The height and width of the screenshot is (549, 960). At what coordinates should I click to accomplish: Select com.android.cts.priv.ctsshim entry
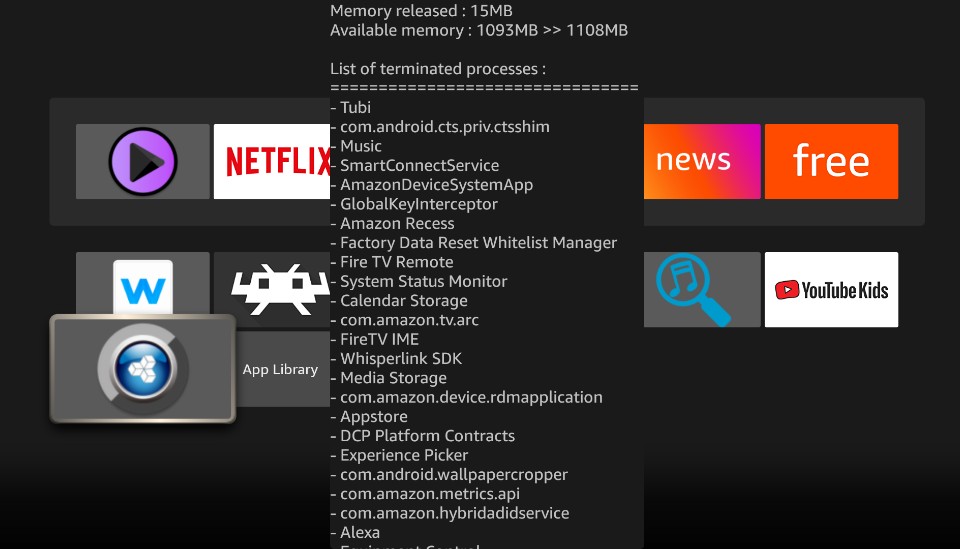click(440, 127)
